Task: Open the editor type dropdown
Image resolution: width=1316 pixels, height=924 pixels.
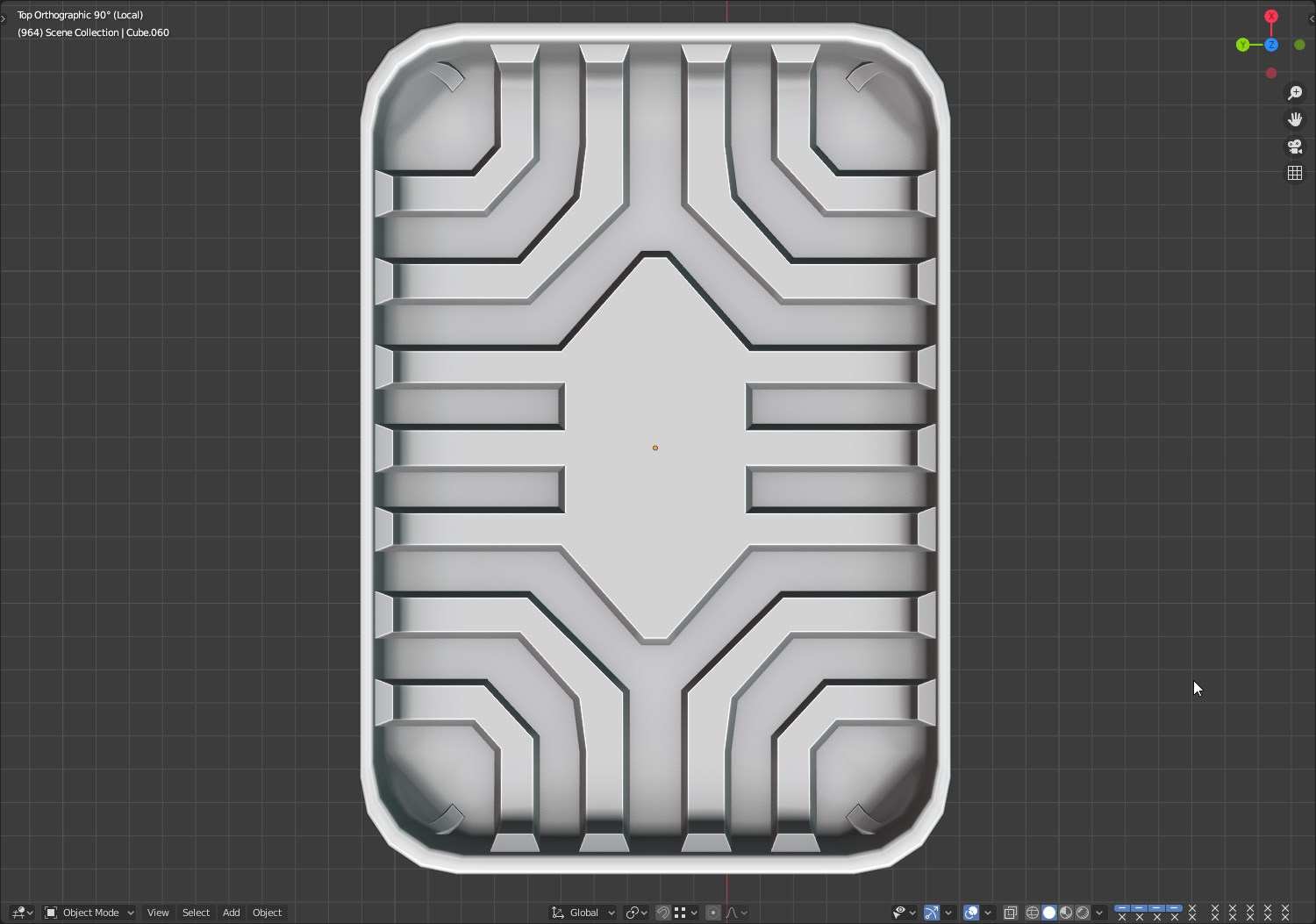Action: click(x=22, y=913)
